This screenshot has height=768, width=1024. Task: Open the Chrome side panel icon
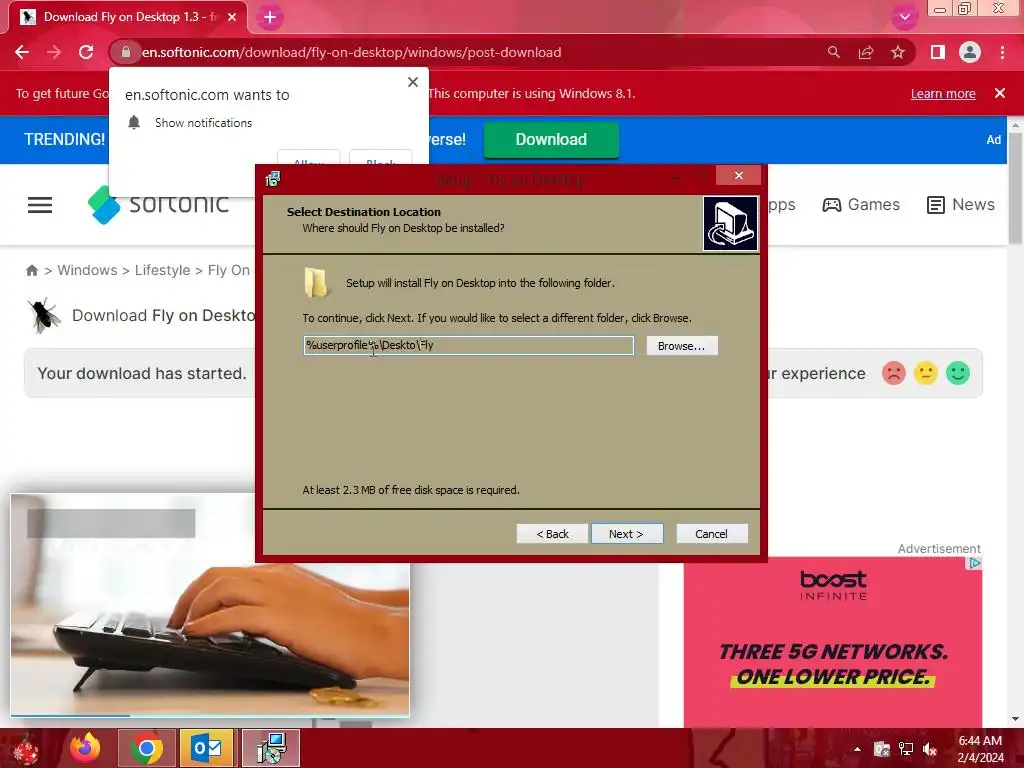(938, 52)
